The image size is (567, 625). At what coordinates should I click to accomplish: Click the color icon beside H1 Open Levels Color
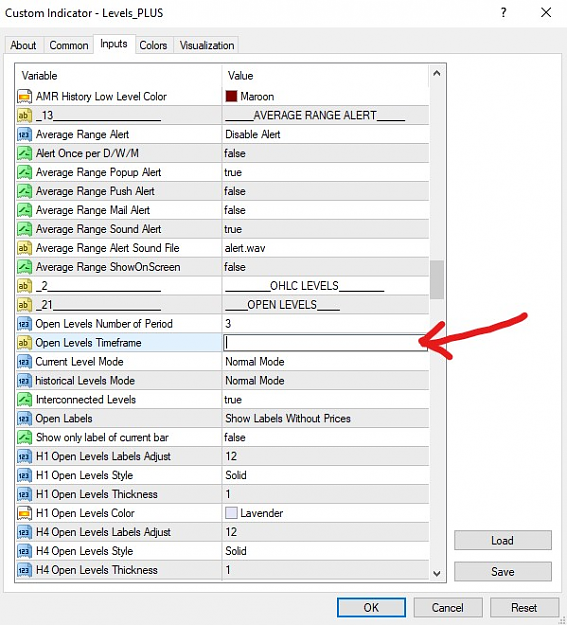(24, 513)
